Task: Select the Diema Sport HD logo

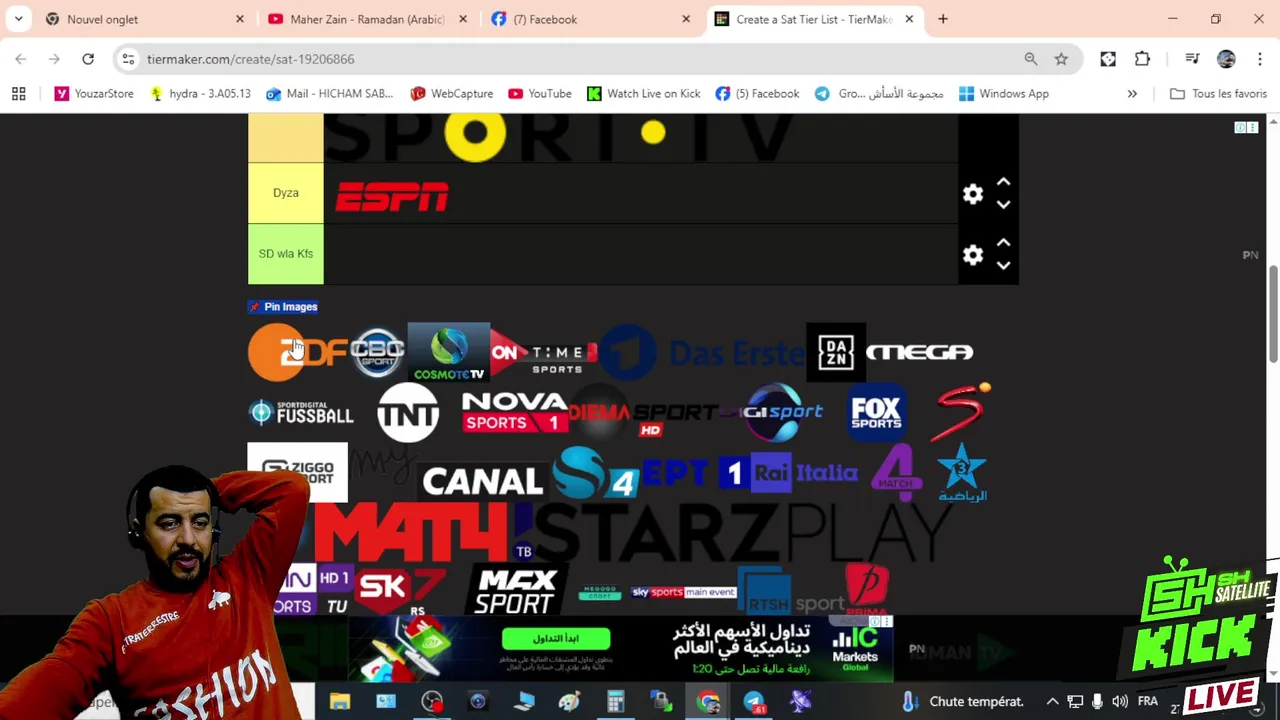Action: (643, 412)
